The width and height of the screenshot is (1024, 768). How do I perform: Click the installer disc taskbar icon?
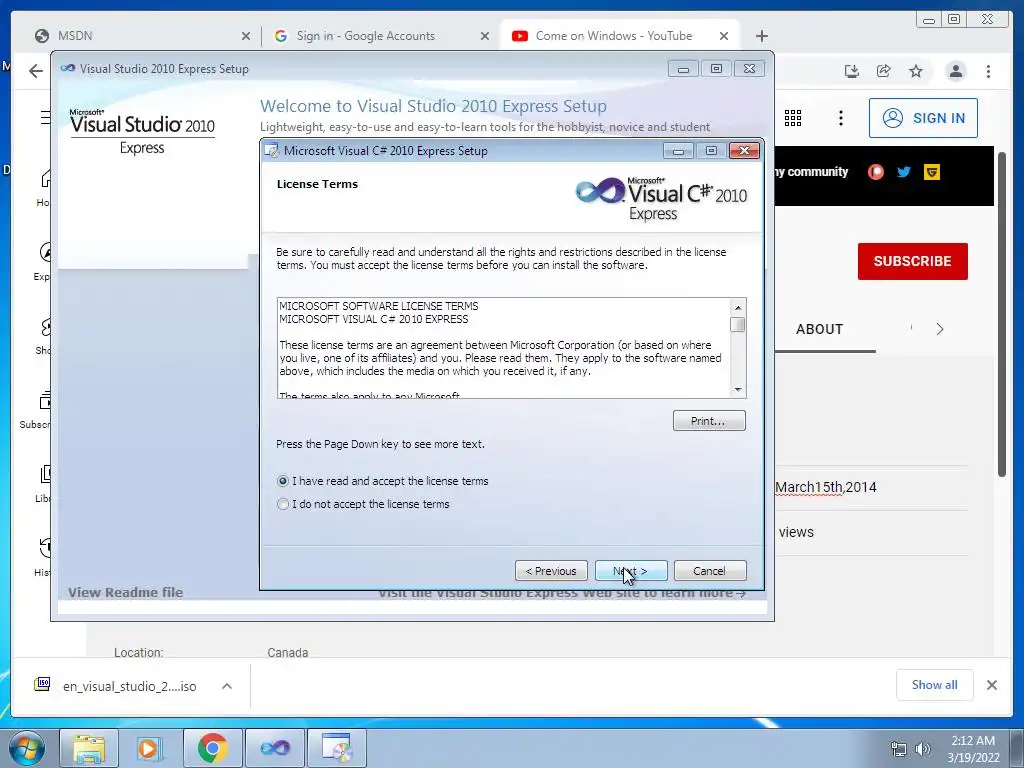(x=337, y=748)
